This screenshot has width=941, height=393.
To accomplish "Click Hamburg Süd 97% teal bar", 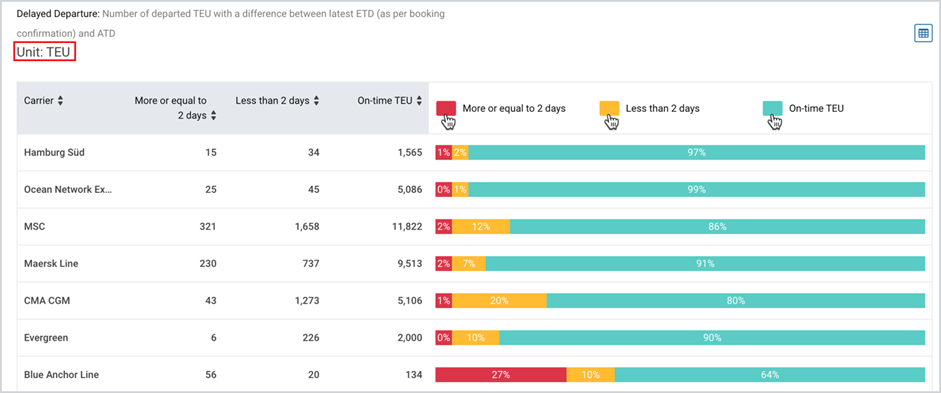I will click(x=696, y=152).
